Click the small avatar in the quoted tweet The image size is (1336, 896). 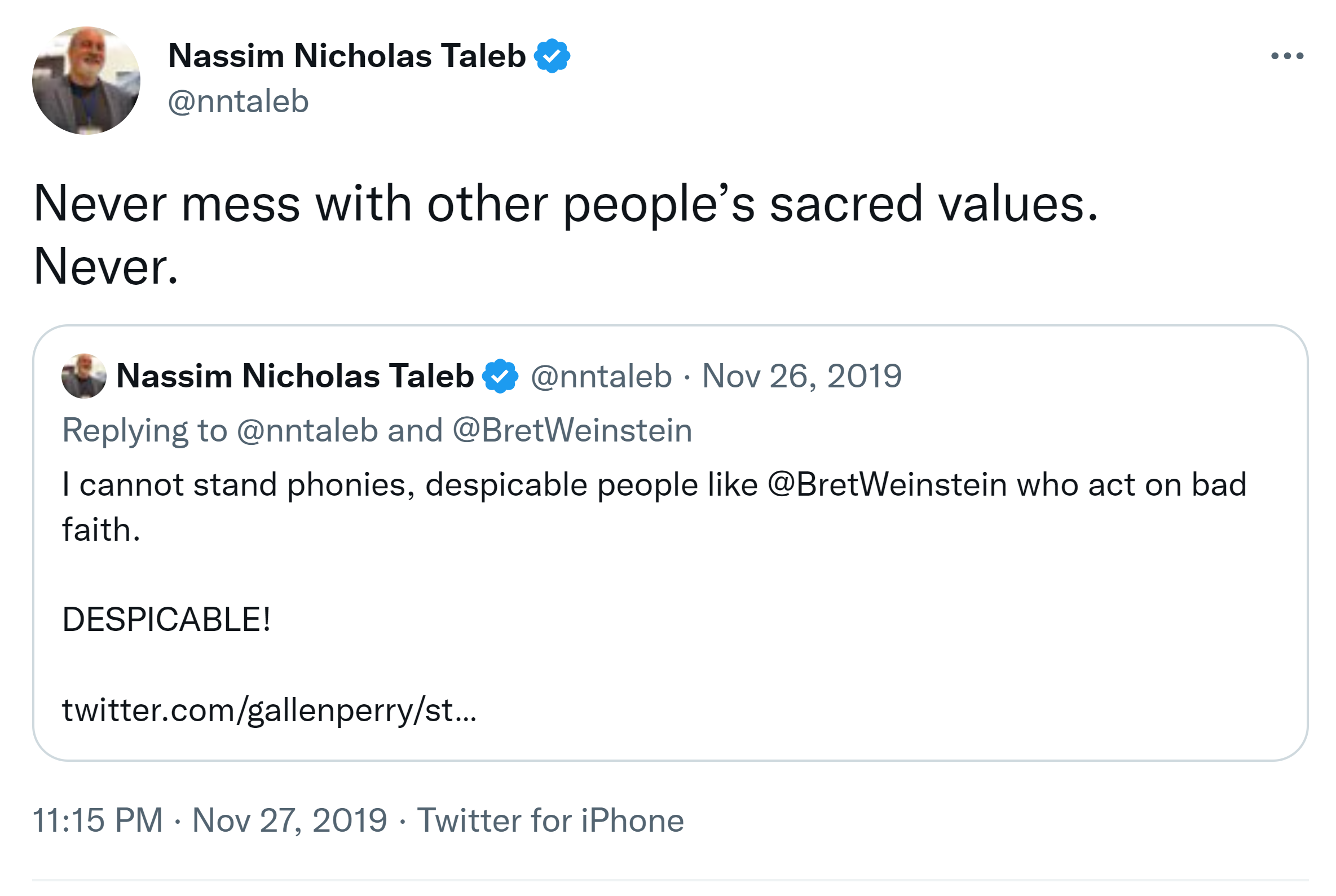pyautogui.click(x=84, y=376)
